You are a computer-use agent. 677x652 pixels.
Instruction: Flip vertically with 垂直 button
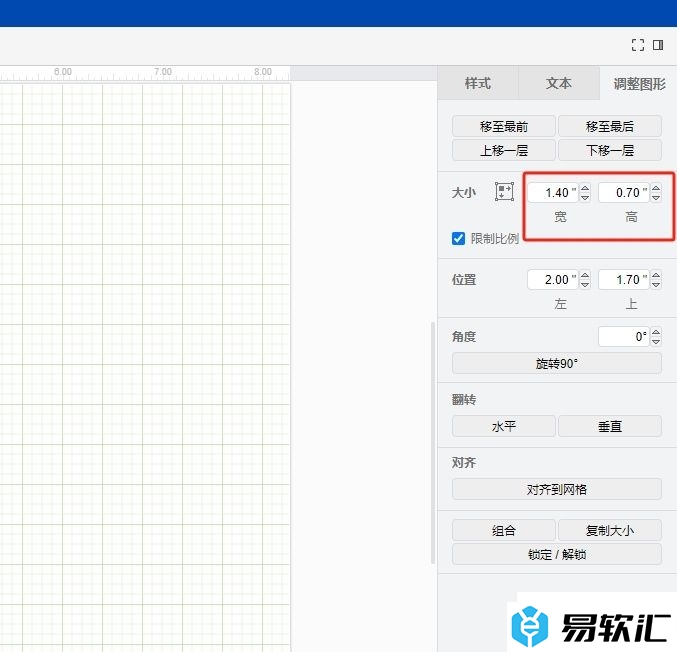610,427
